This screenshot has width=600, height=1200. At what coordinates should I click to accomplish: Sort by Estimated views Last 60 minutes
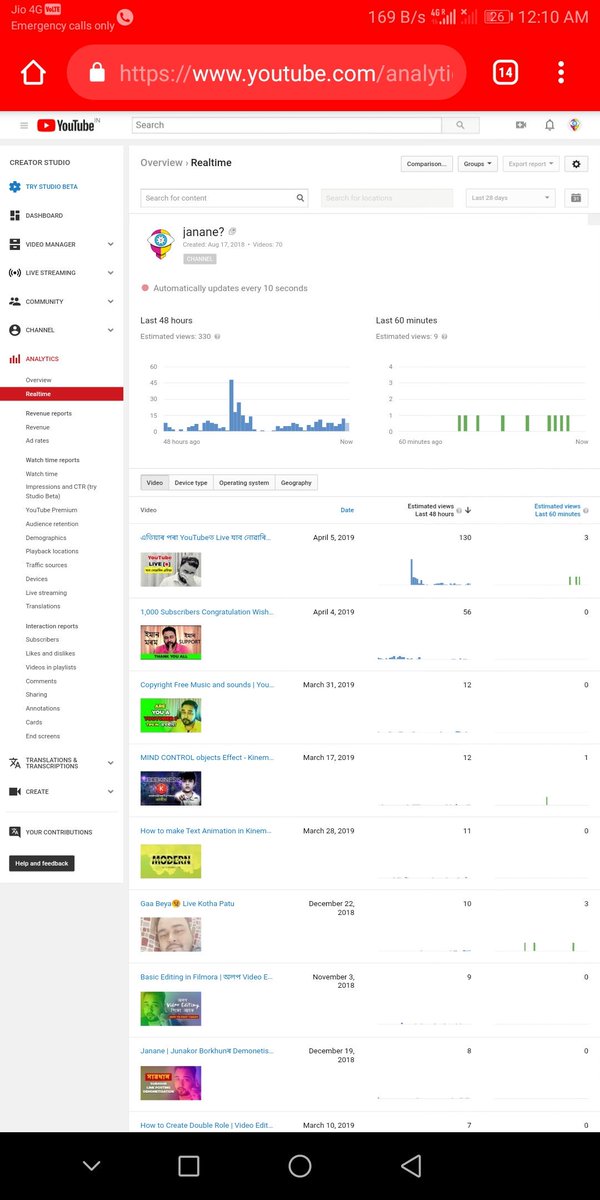[x=557, y=510]
